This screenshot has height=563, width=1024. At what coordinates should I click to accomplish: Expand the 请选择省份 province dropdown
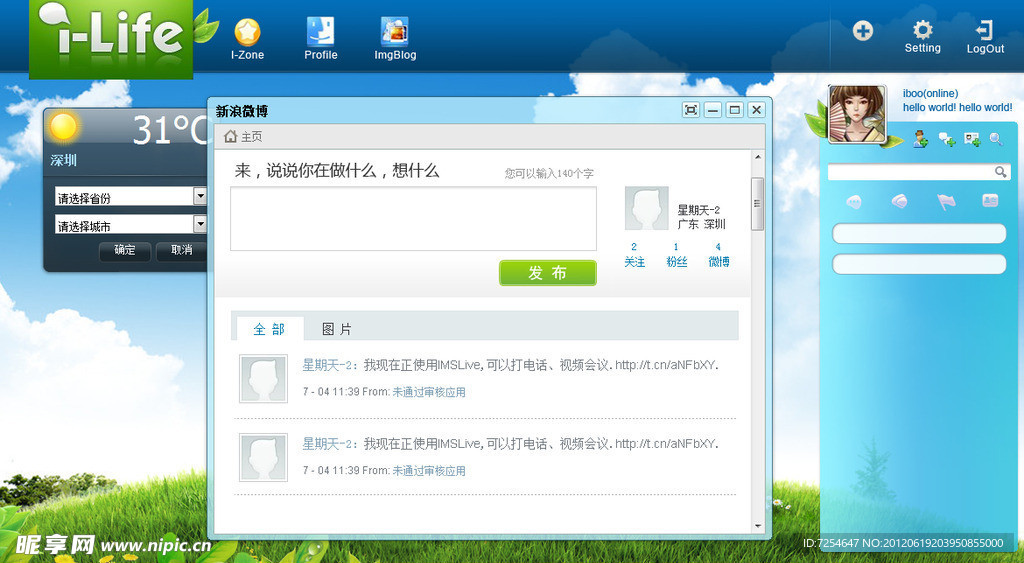pos(200,197)
